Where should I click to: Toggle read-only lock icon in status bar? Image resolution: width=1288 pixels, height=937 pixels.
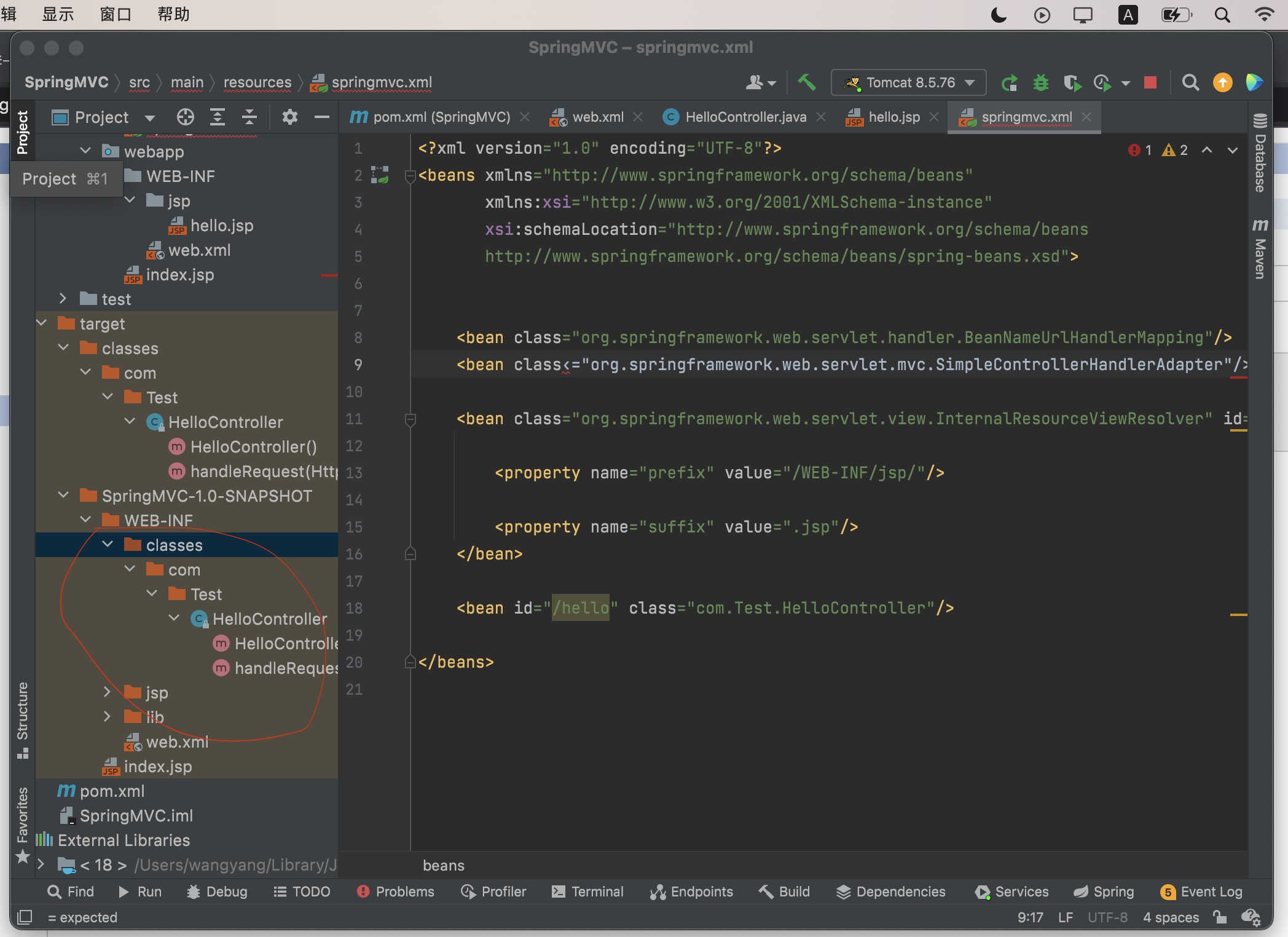(1220, 917)
